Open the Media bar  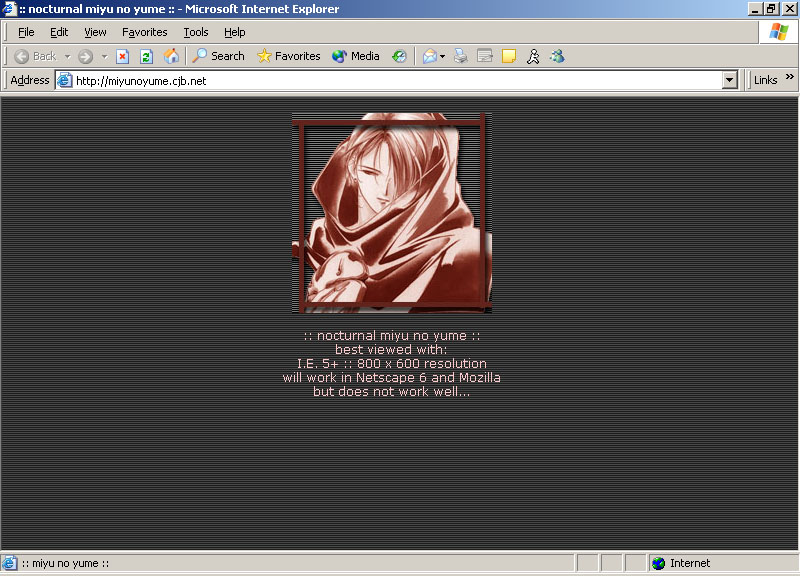pyautogui.click(x=355, y=57)
